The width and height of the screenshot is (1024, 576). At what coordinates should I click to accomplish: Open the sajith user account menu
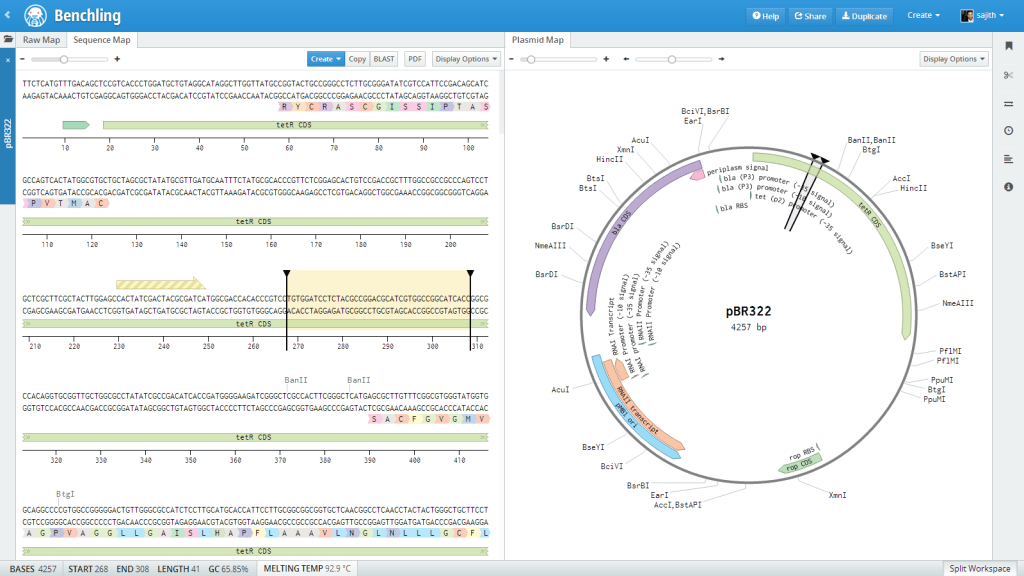click(x=978, y=15)
